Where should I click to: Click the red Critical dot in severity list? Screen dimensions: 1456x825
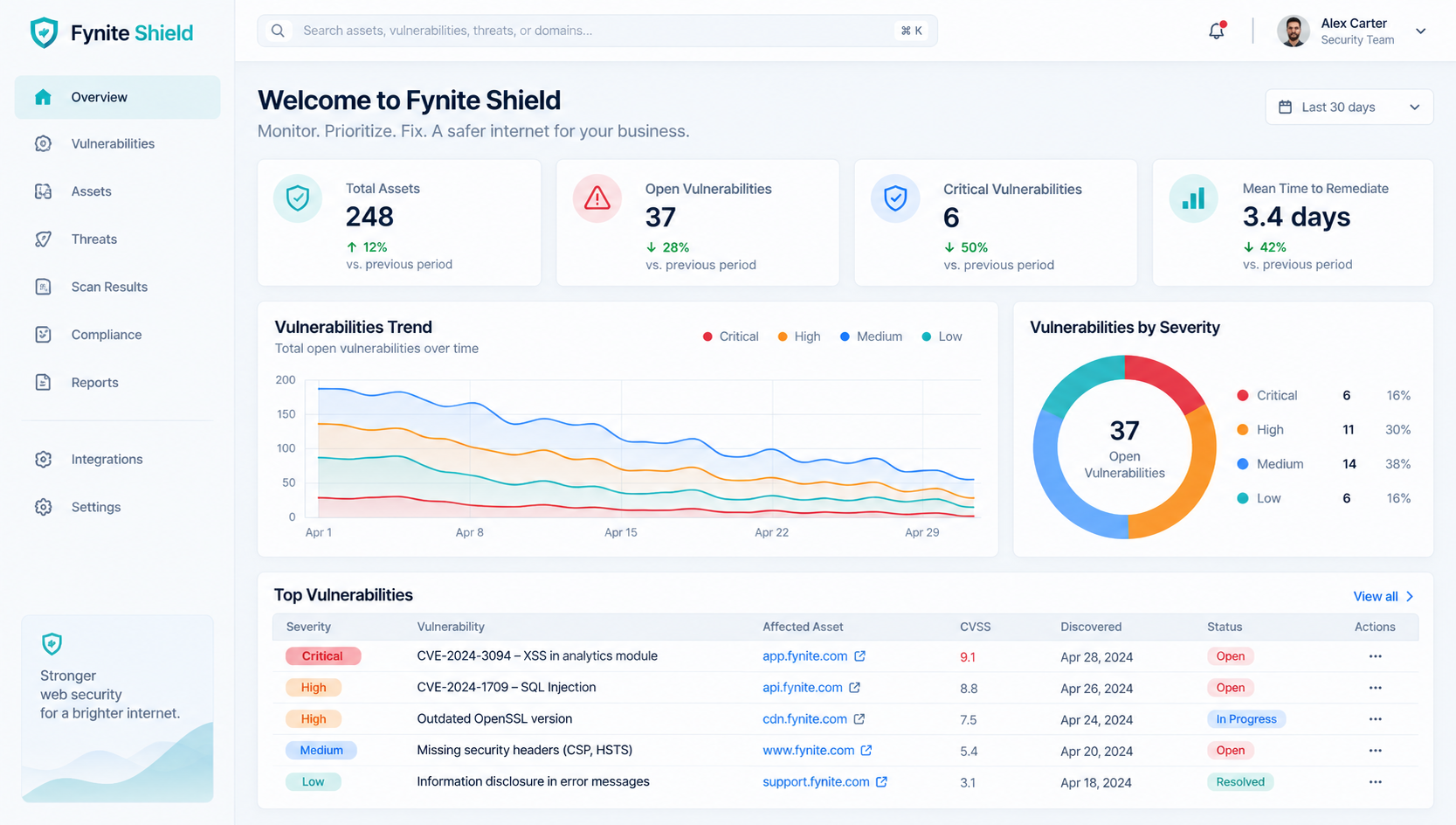(1242, 395)
